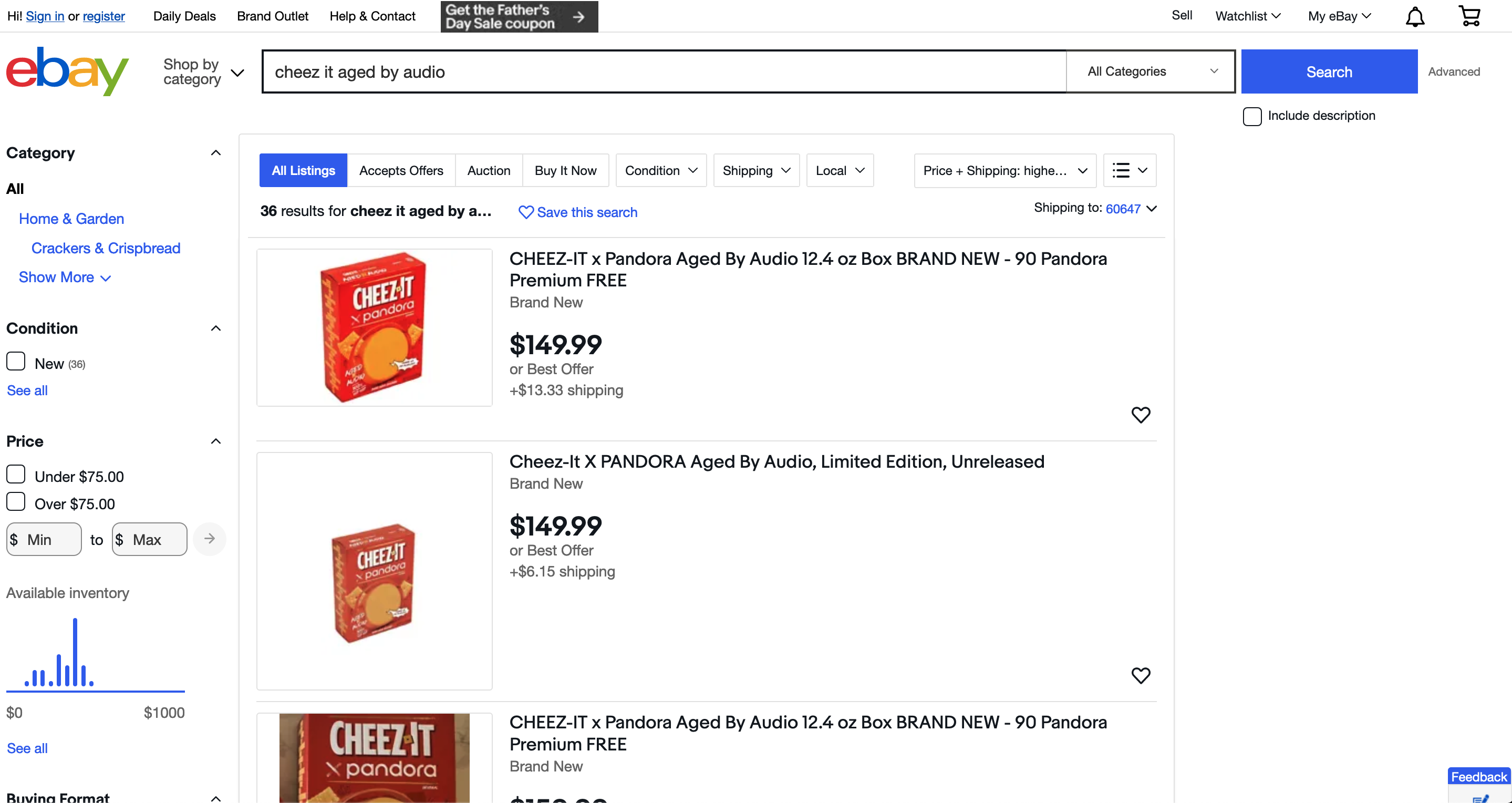
Task: Open the list view options icon
Action: [1130, 171]
